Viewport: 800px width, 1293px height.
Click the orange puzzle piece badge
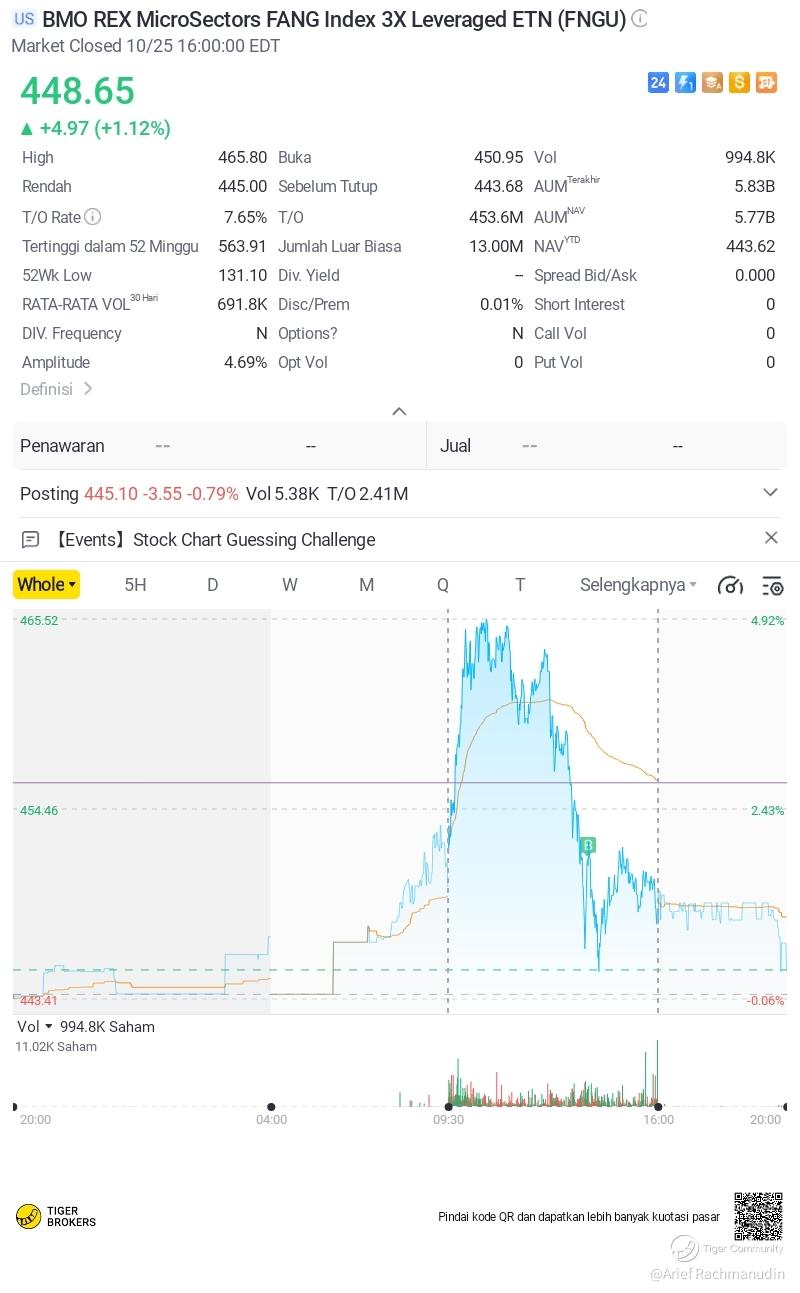pyautogui.click(x=766, y=83)
